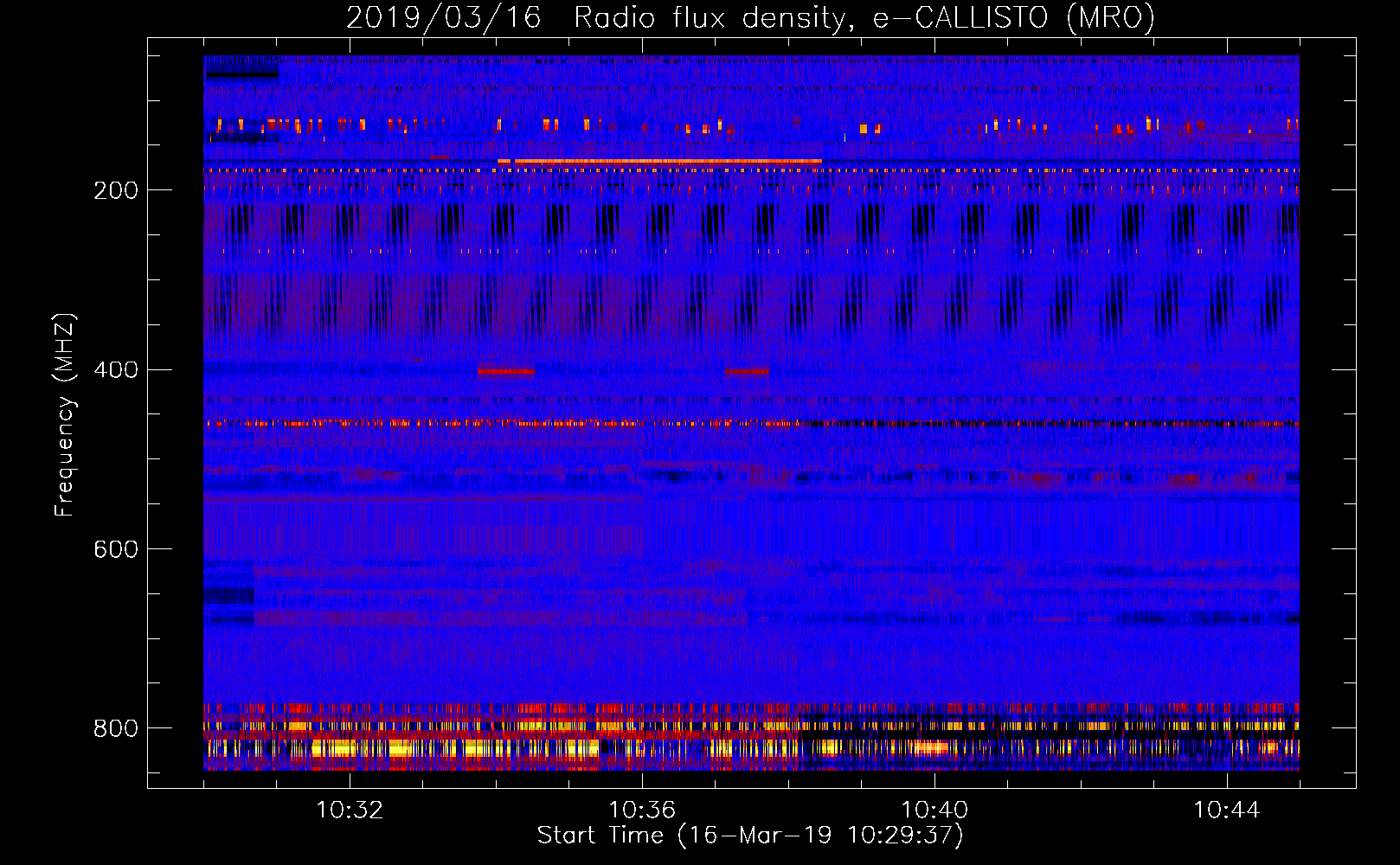Click the '600' frequency tick label
Screen dimensions: 1400x865
click(116, 549)
